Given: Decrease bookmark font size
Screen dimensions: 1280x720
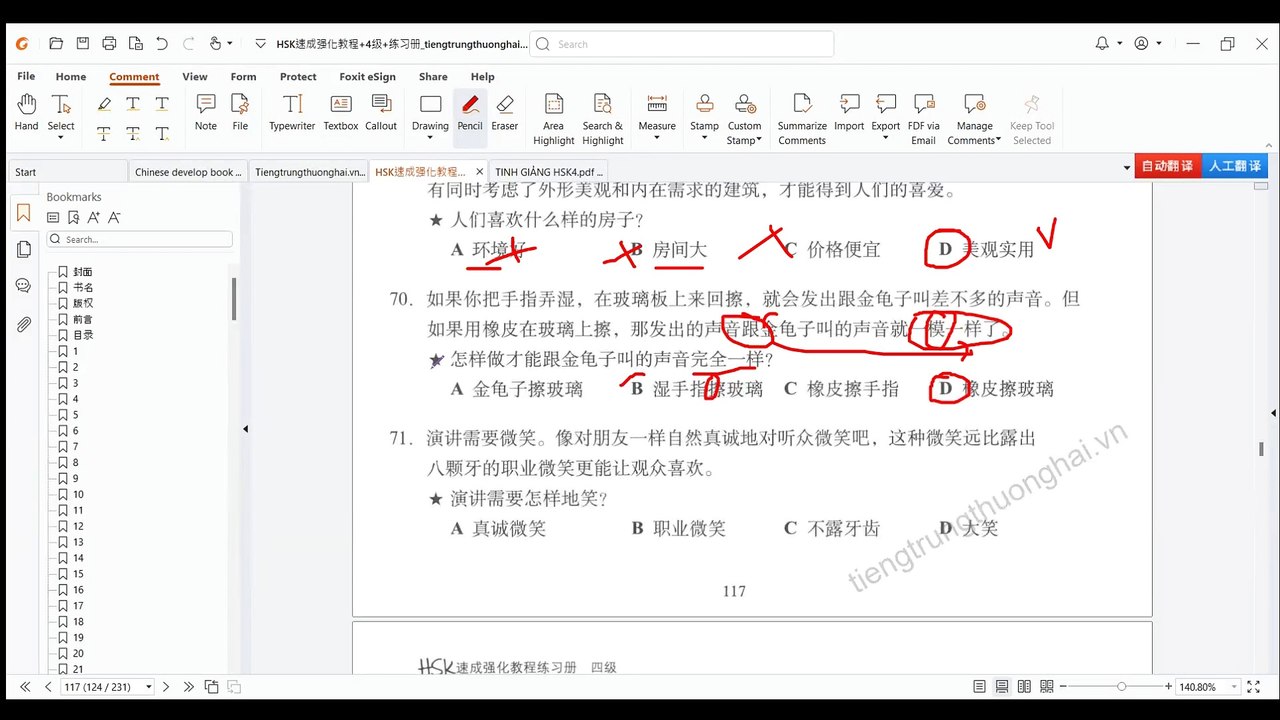Looking at the screenshot, I should [114, 217].
